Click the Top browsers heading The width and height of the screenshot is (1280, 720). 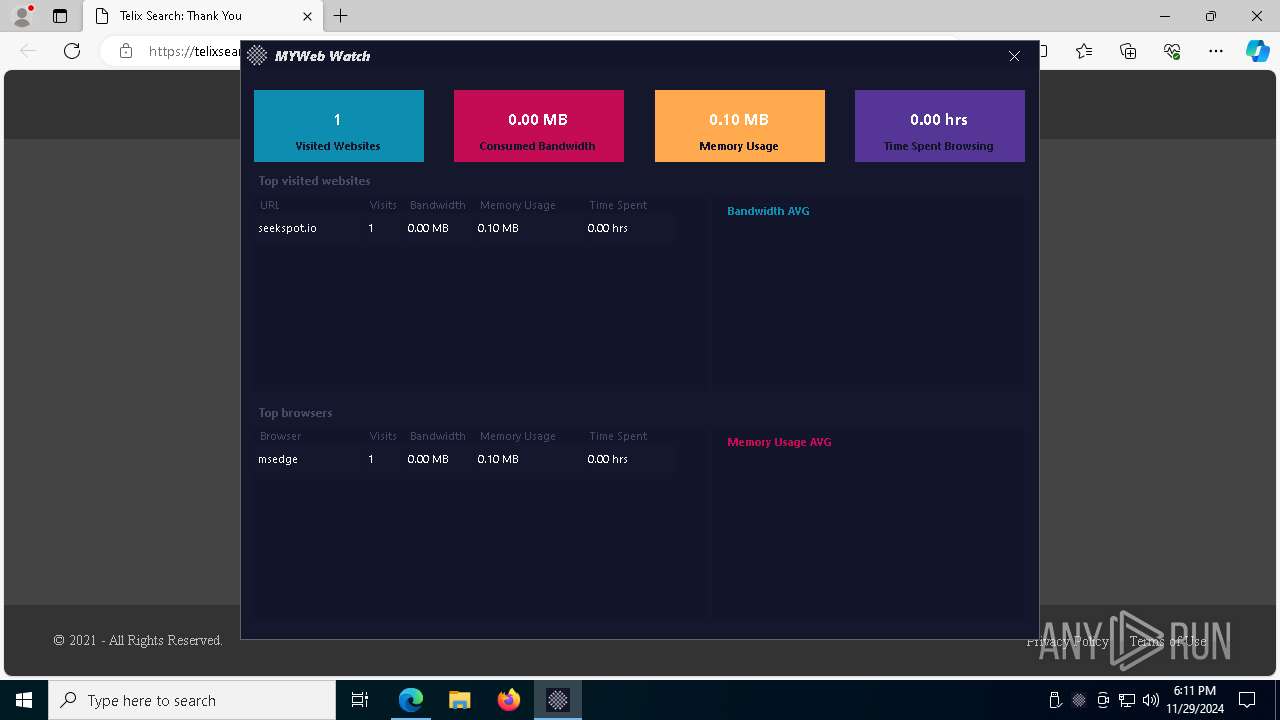click(x=295, y=413)
